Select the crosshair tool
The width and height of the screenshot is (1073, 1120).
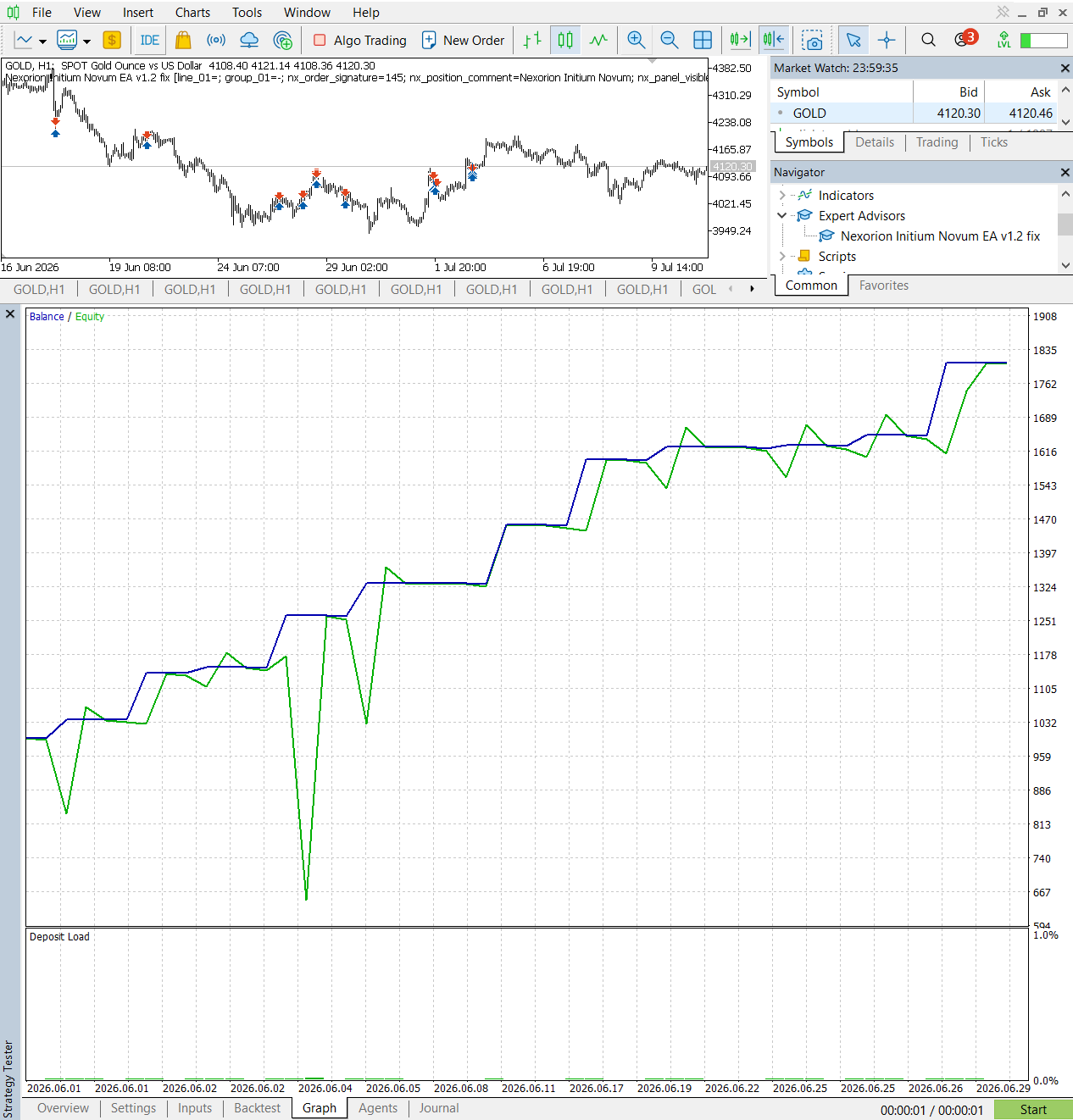(887, 40)
